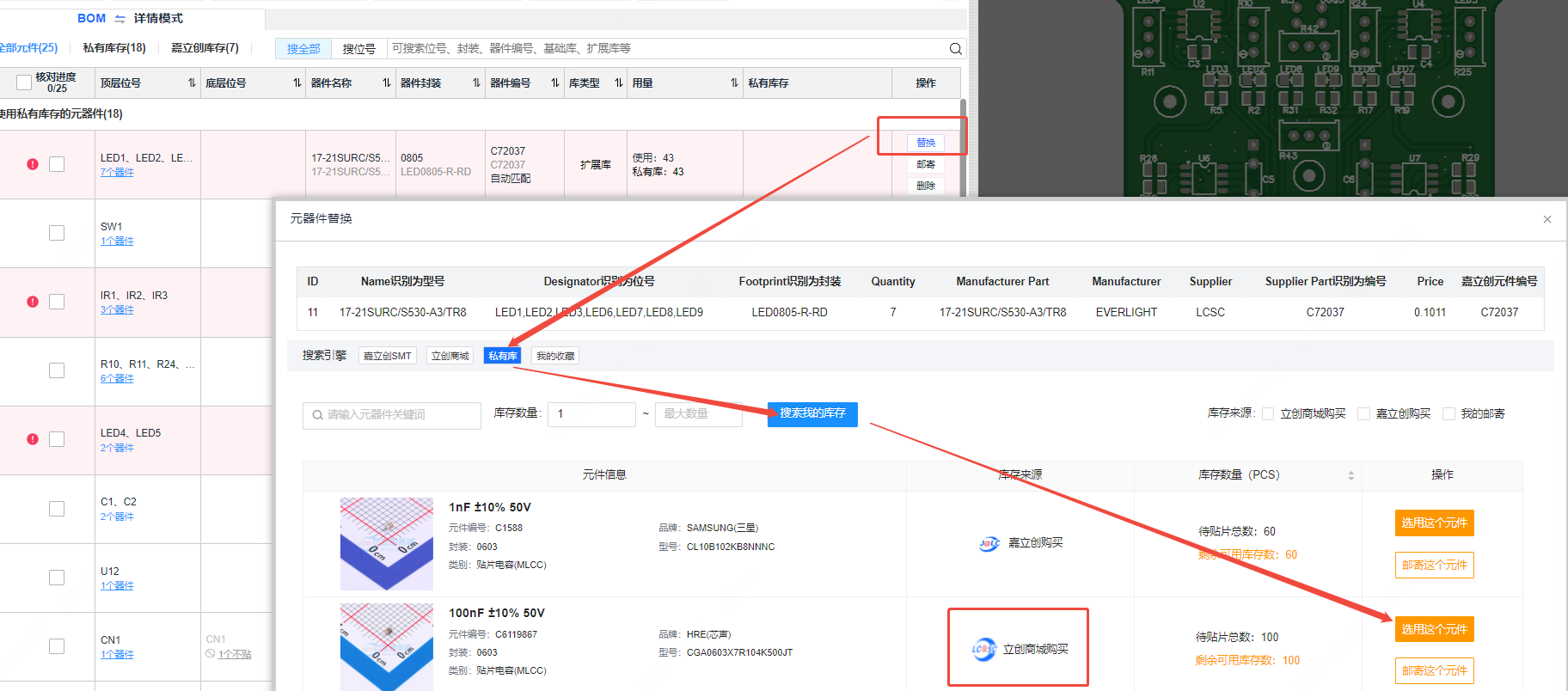
Task: Select the 嘉立创SMT search engine tab
Action: pos(387,356)
